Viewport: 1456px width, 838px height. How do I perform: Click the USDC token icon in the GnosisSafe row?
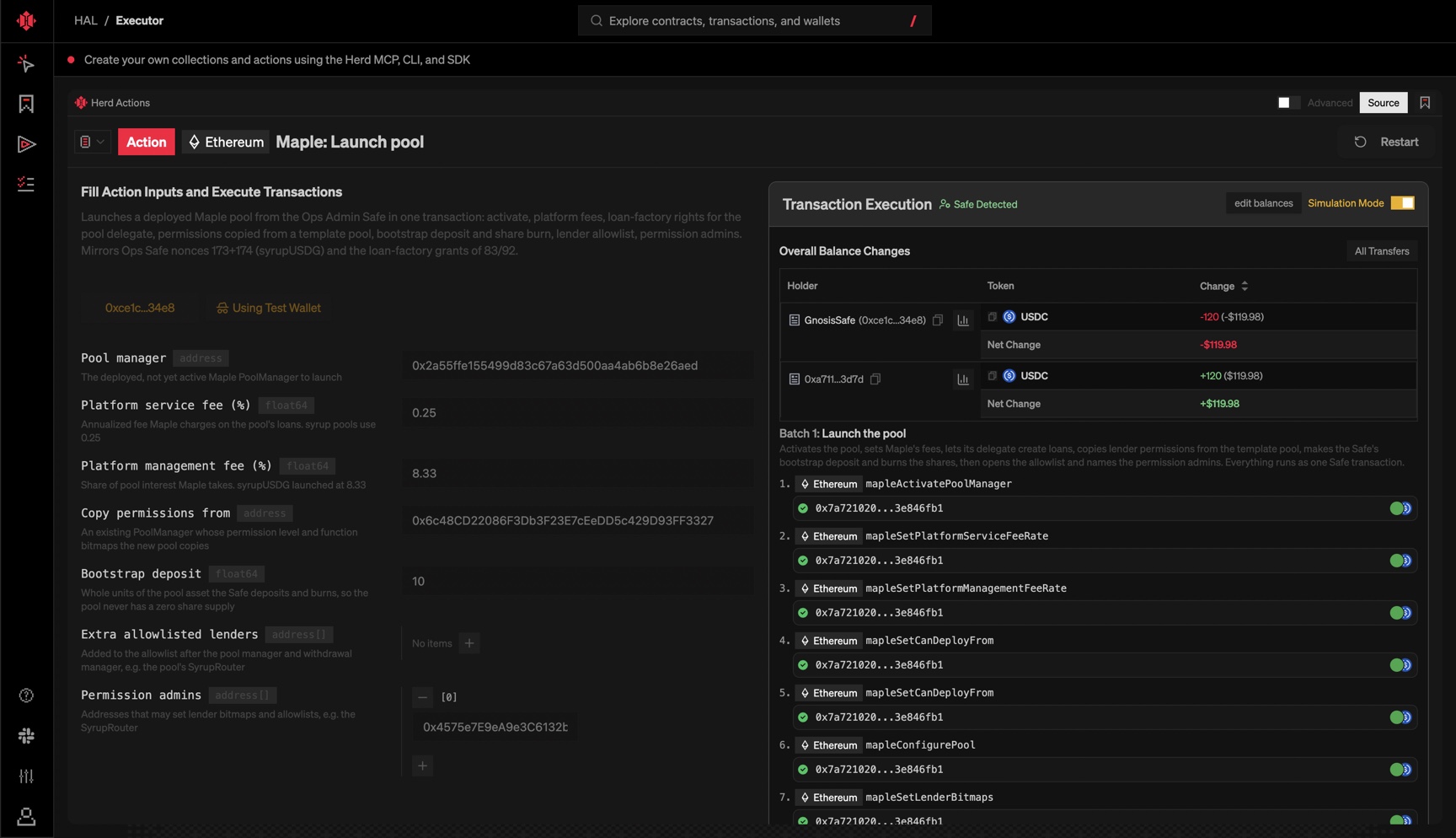click(x=1009, y=317)
